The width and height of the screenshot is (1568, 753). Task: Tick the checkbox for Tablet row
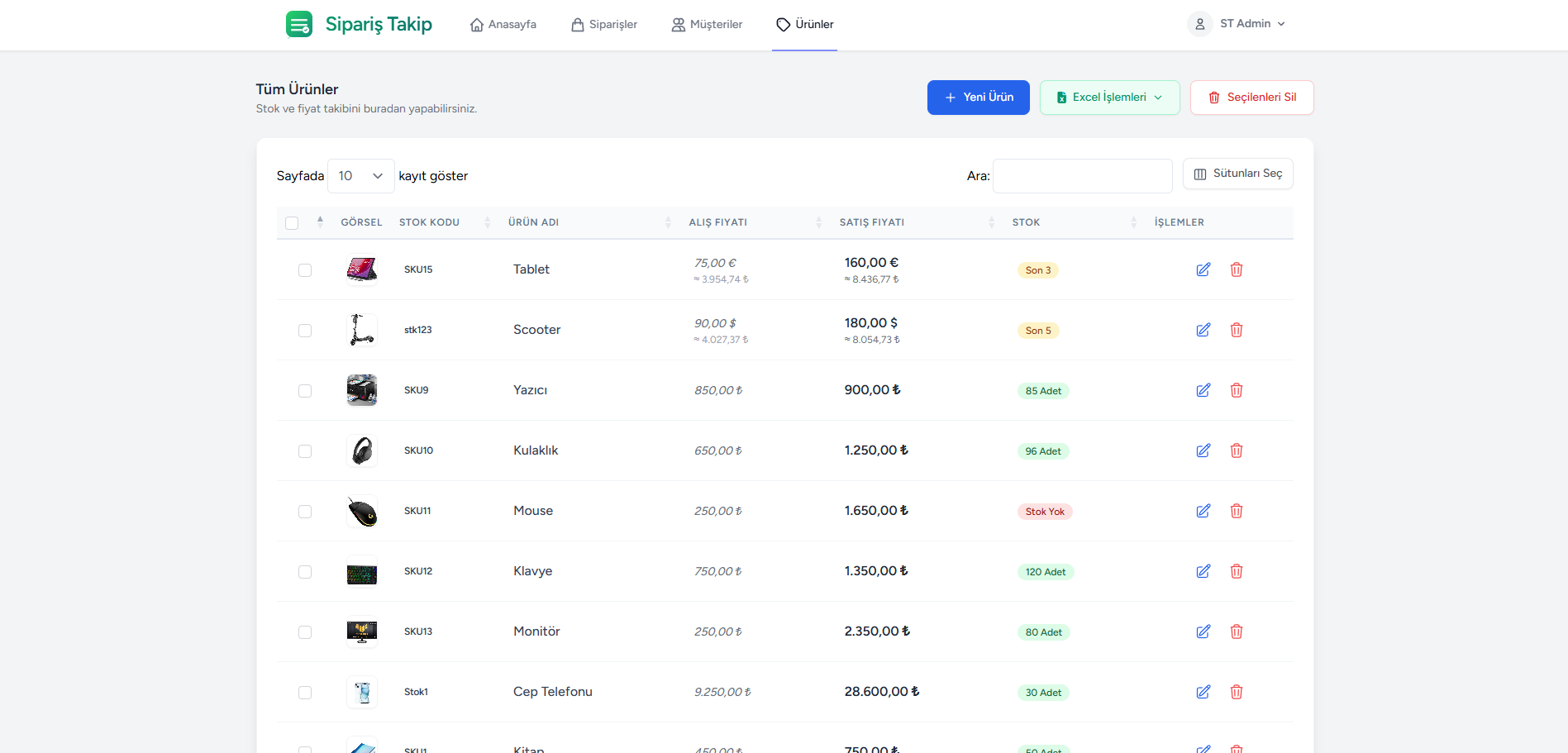(305, 270)
